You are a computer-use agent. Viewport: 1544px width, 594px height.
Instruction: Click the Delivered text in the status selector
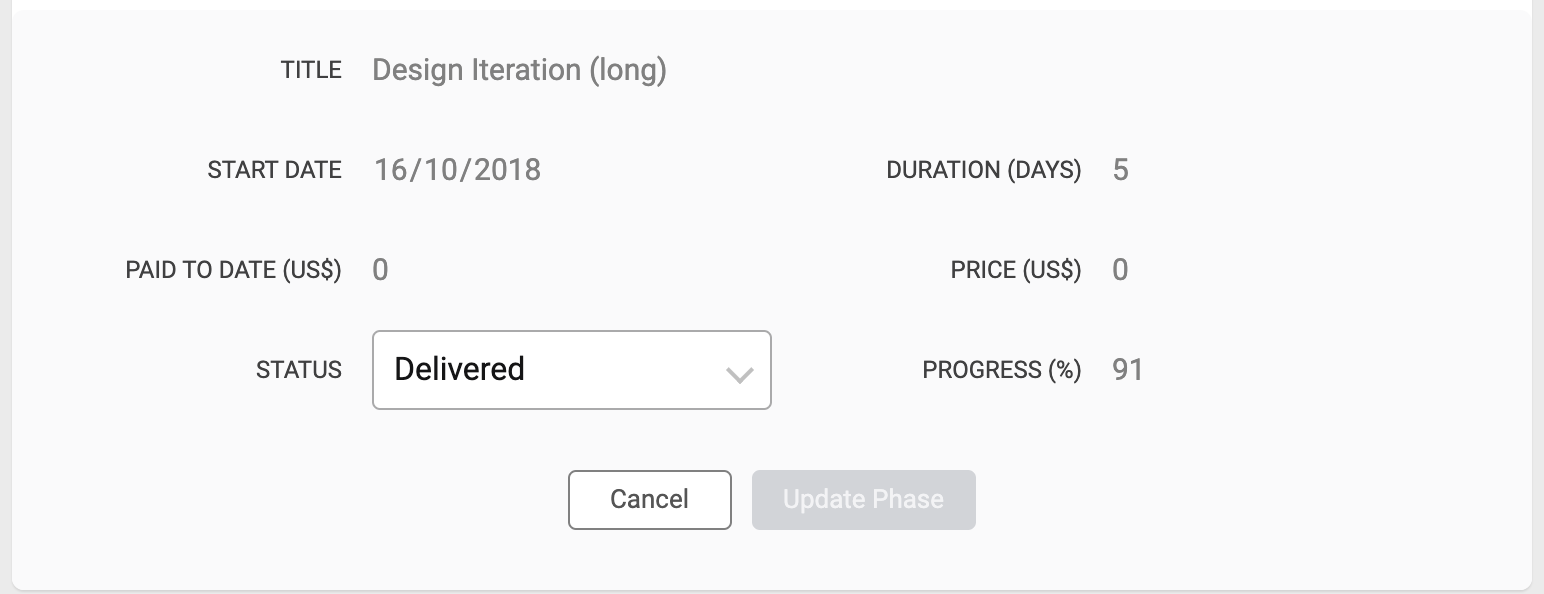point(459,369)
